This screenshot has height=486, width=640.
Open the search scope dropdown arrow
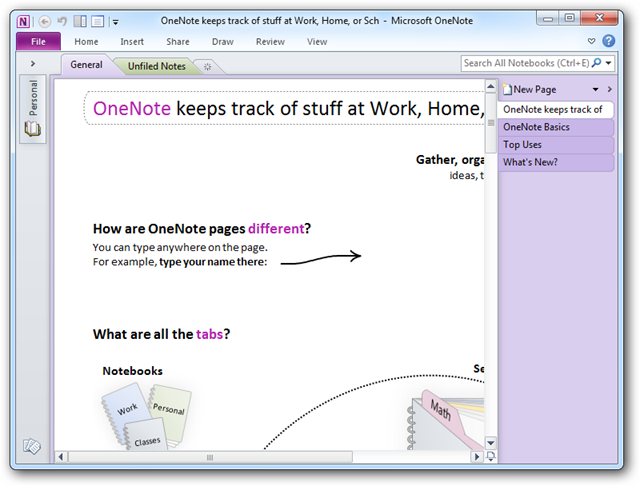(608, 63)
